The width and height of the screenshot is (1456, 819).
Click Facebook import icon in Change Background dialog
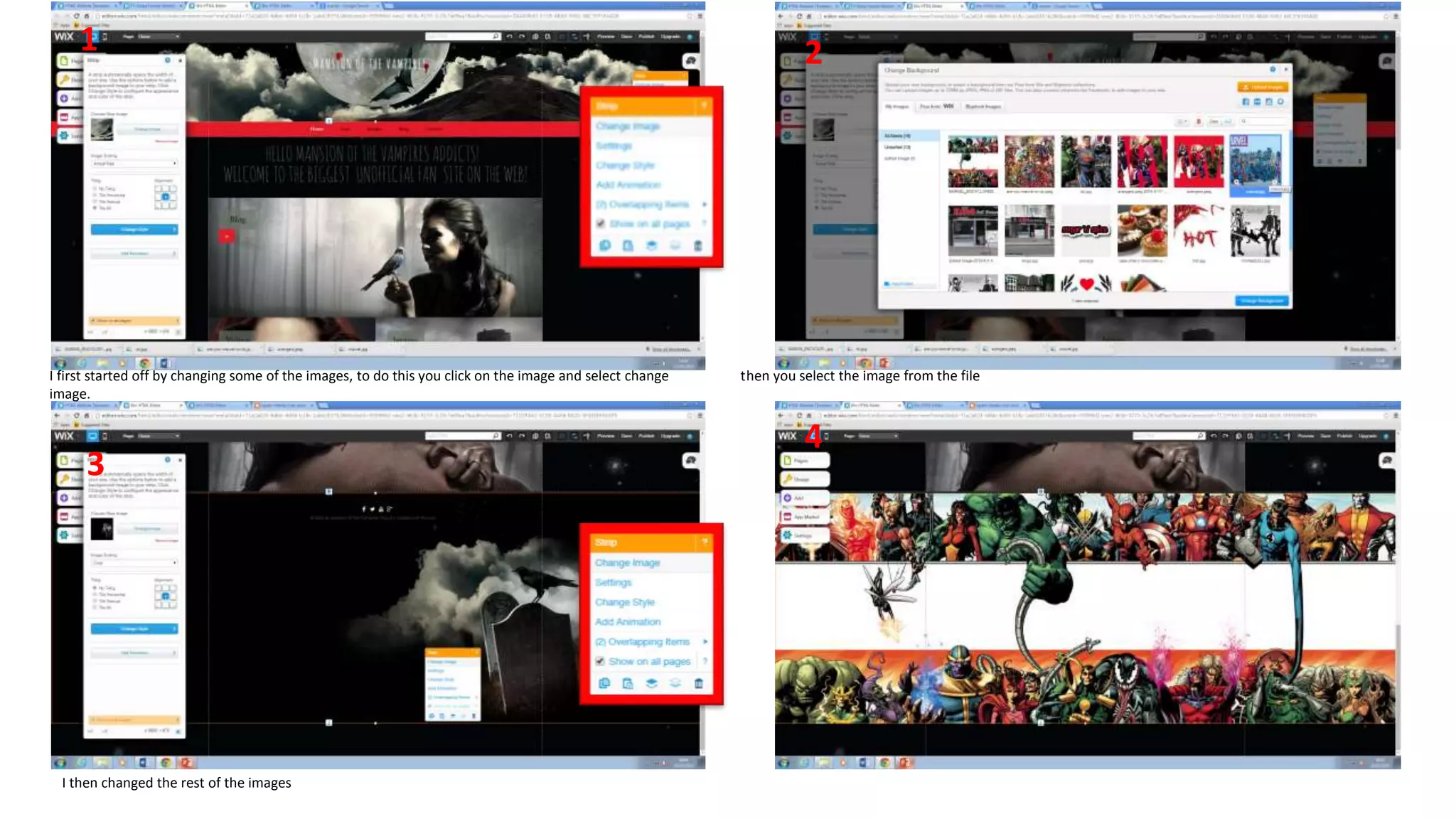[1246, 102]
